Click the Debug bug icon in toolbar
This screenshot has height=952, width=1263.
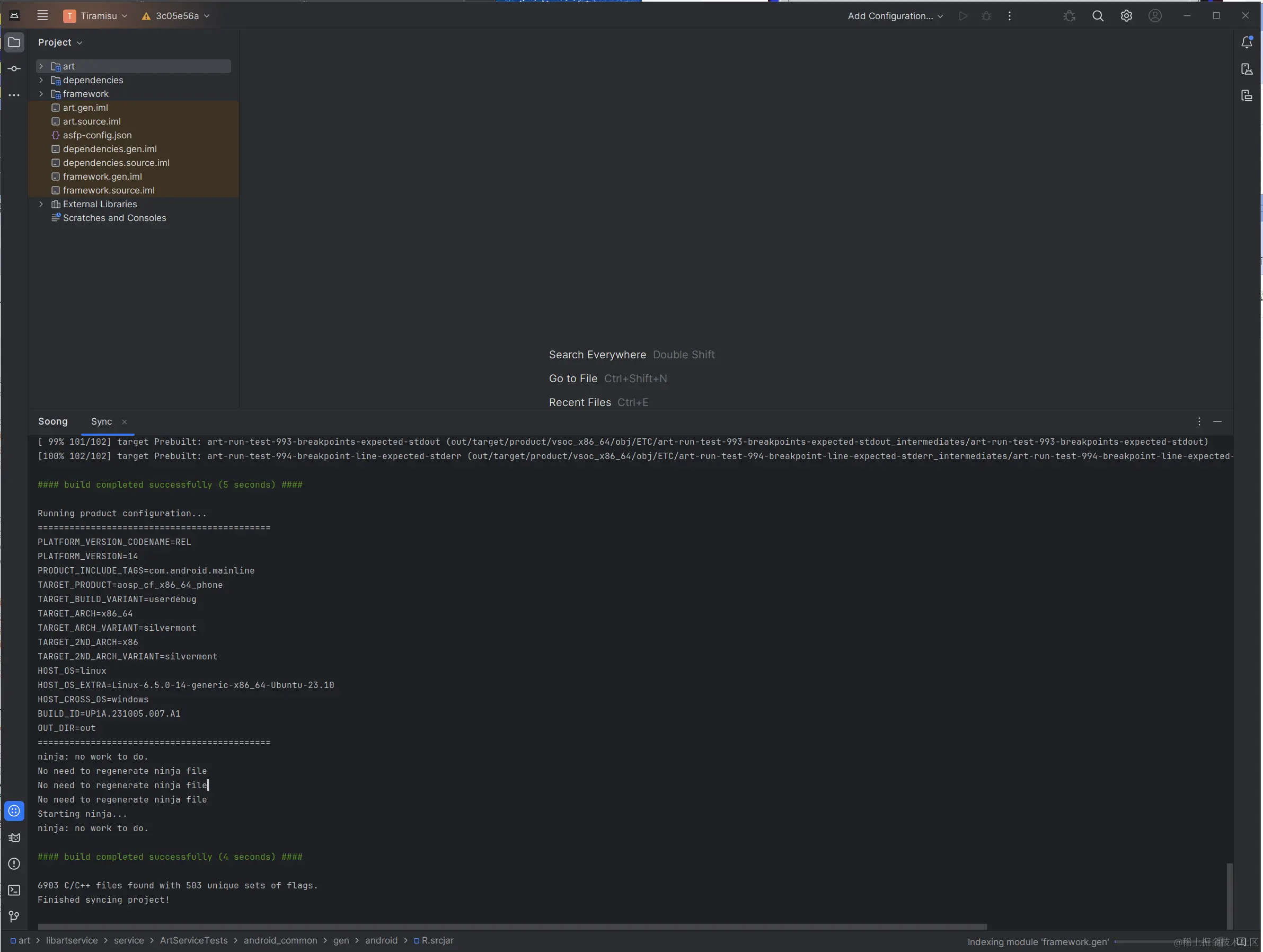point(986,16)
